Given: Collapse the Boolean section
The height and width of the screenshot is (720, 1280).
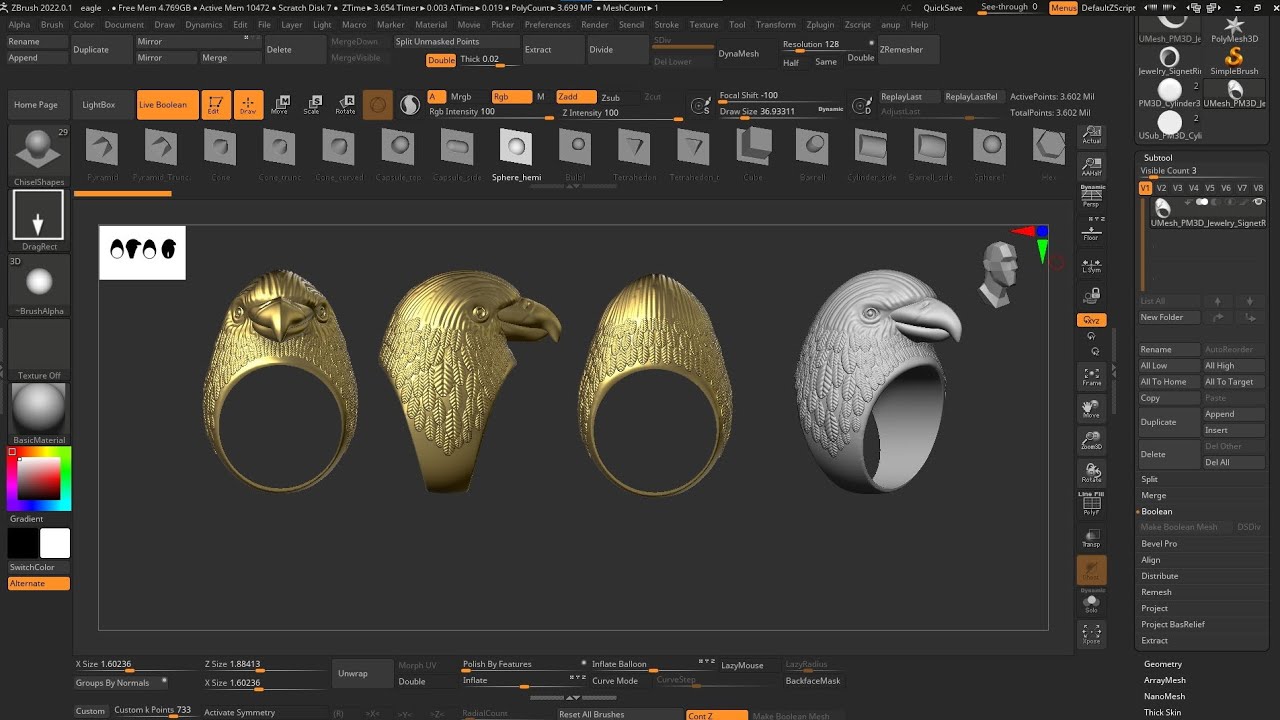Looking at the screenshot, I should coord(1157,511).
